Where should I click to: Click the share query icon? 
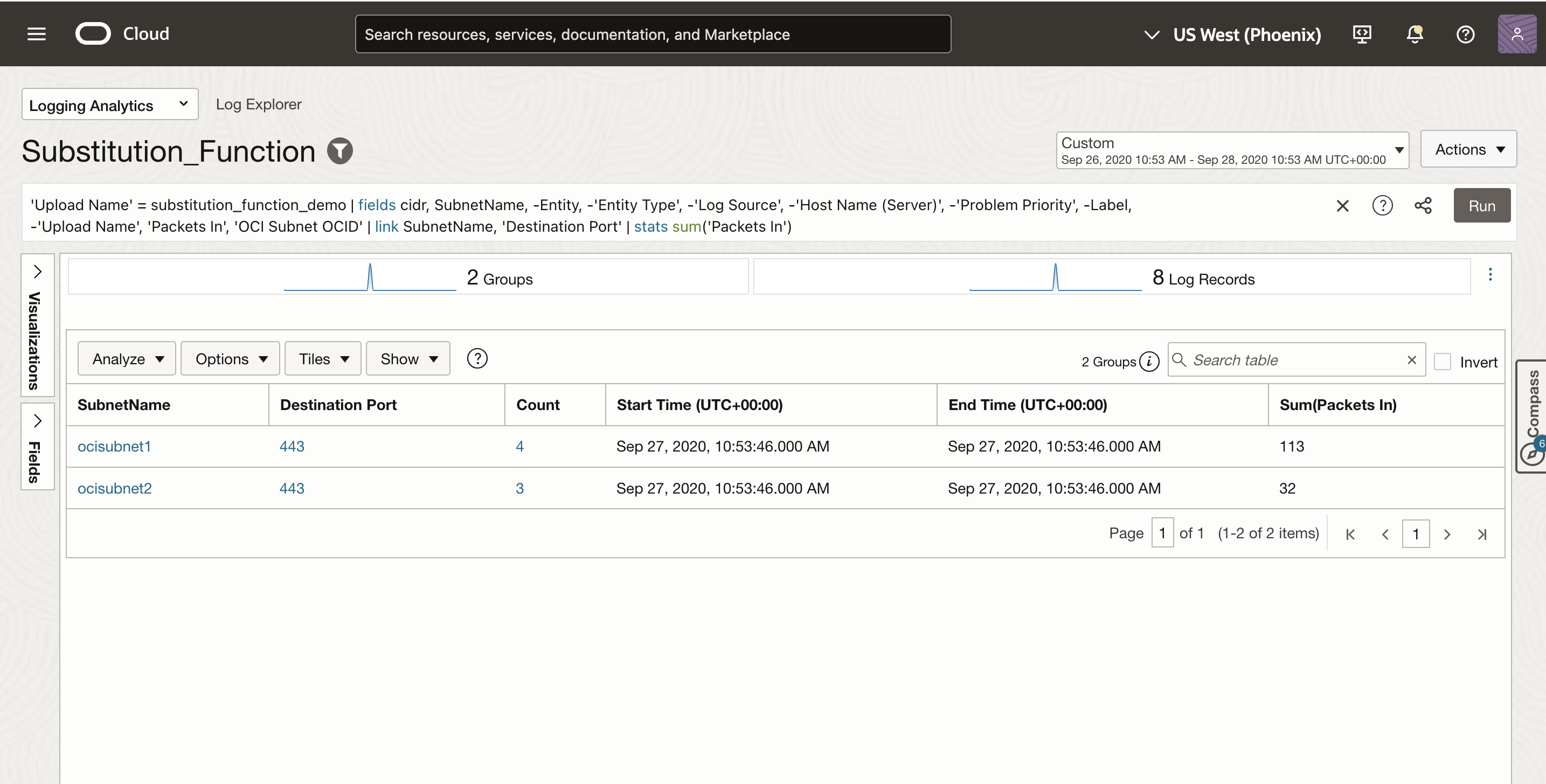[x=1423, y=206]
